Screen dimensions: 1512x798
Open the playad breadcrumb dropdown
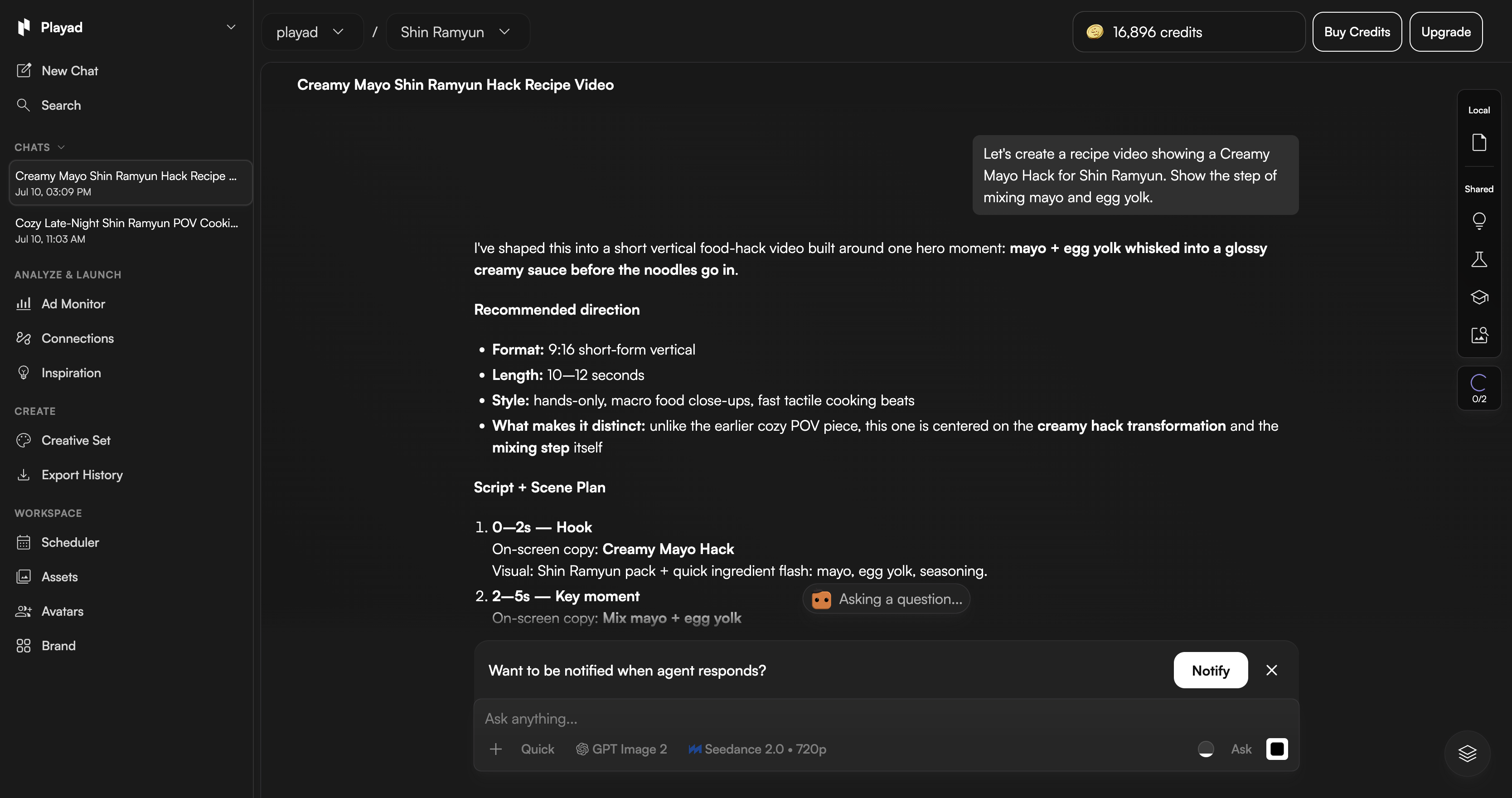coord(312,32)
